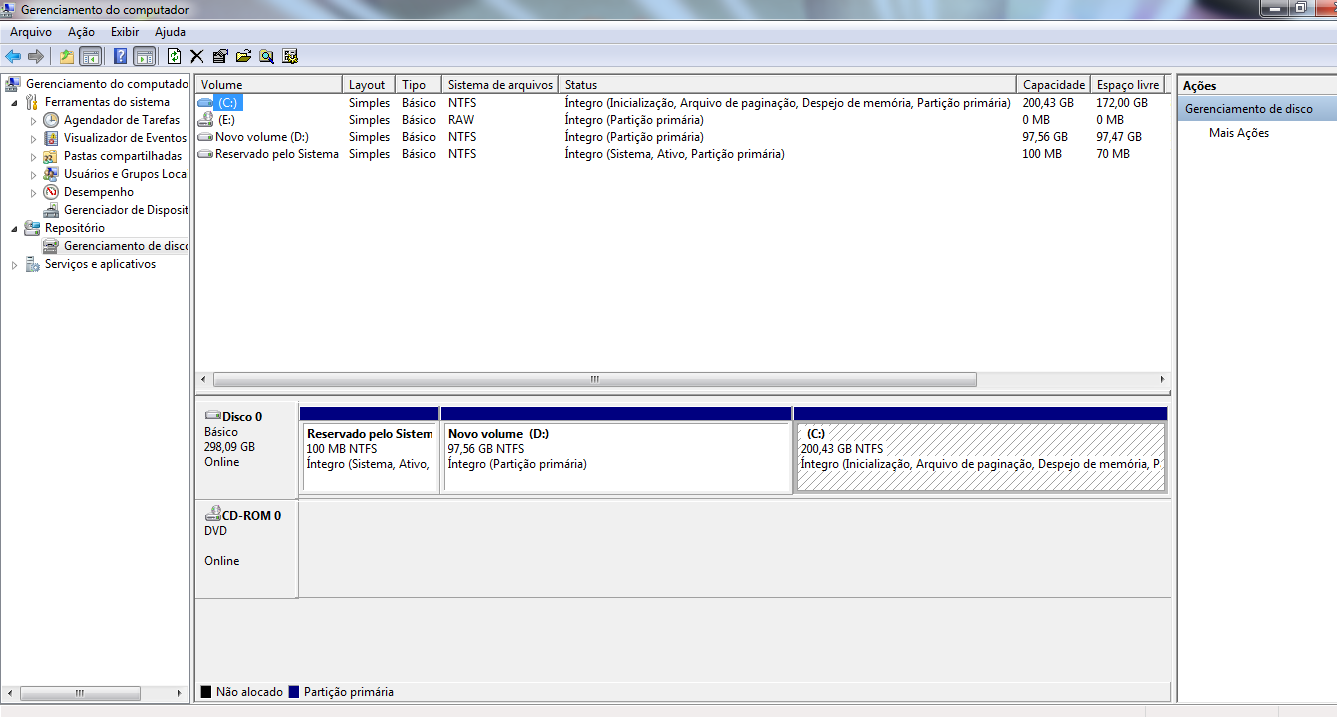Click the Ferramentas do sistema tools icon
The image size is (1337, 717).
(x=32, y=102)
